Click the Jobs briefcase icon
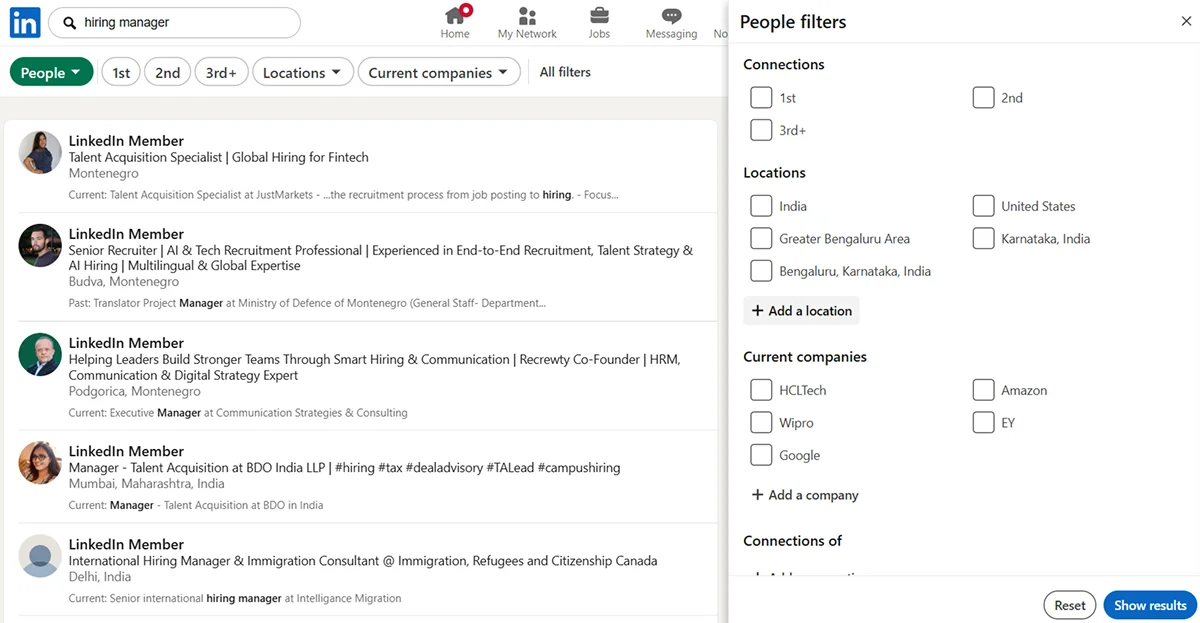Image resolution: width=1200 pixels, height=623 pixels. pos(599,16)
